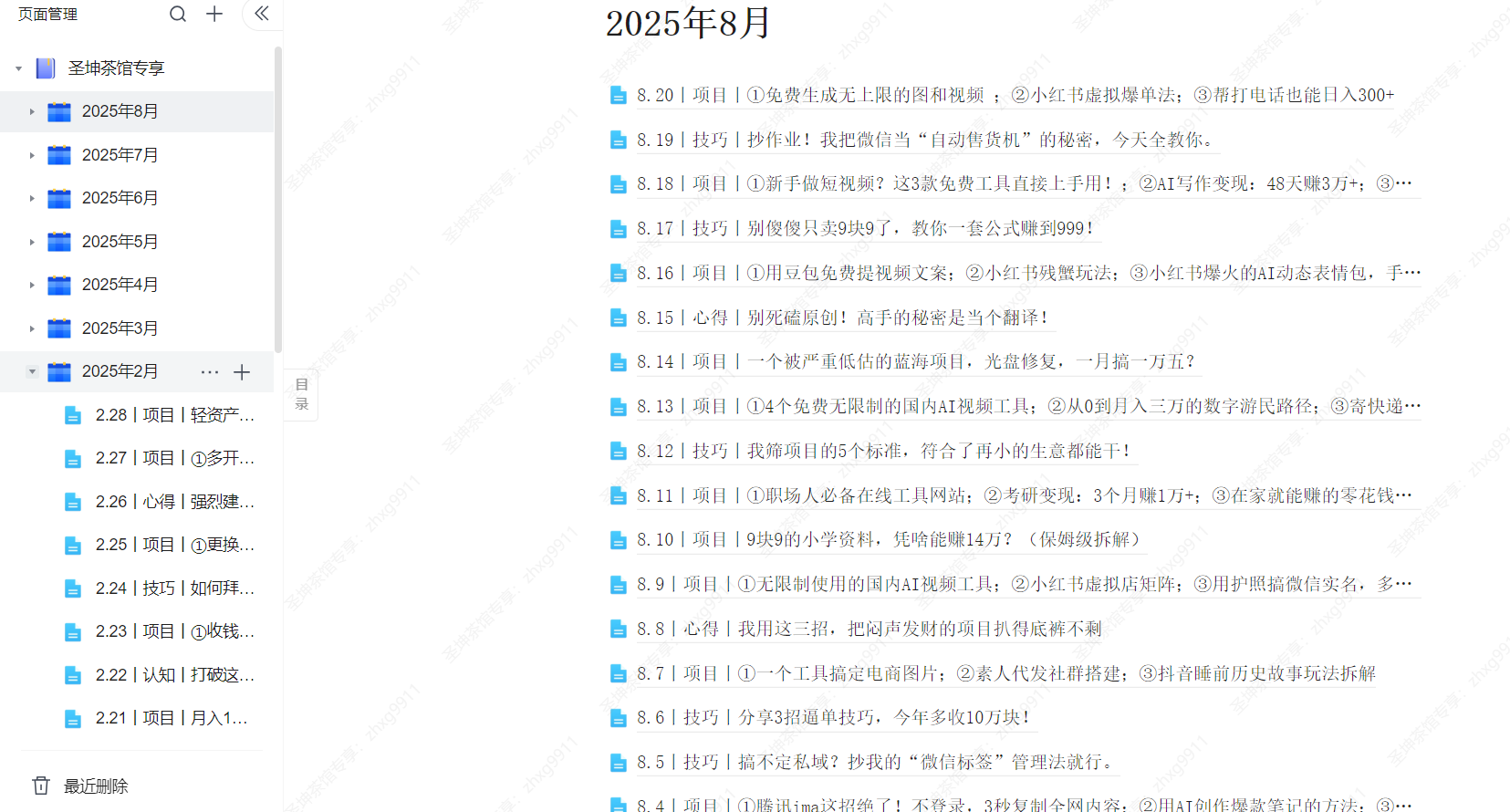
Task: Click the 2025年8月 page heading
Action: click(x=689, y=23)
